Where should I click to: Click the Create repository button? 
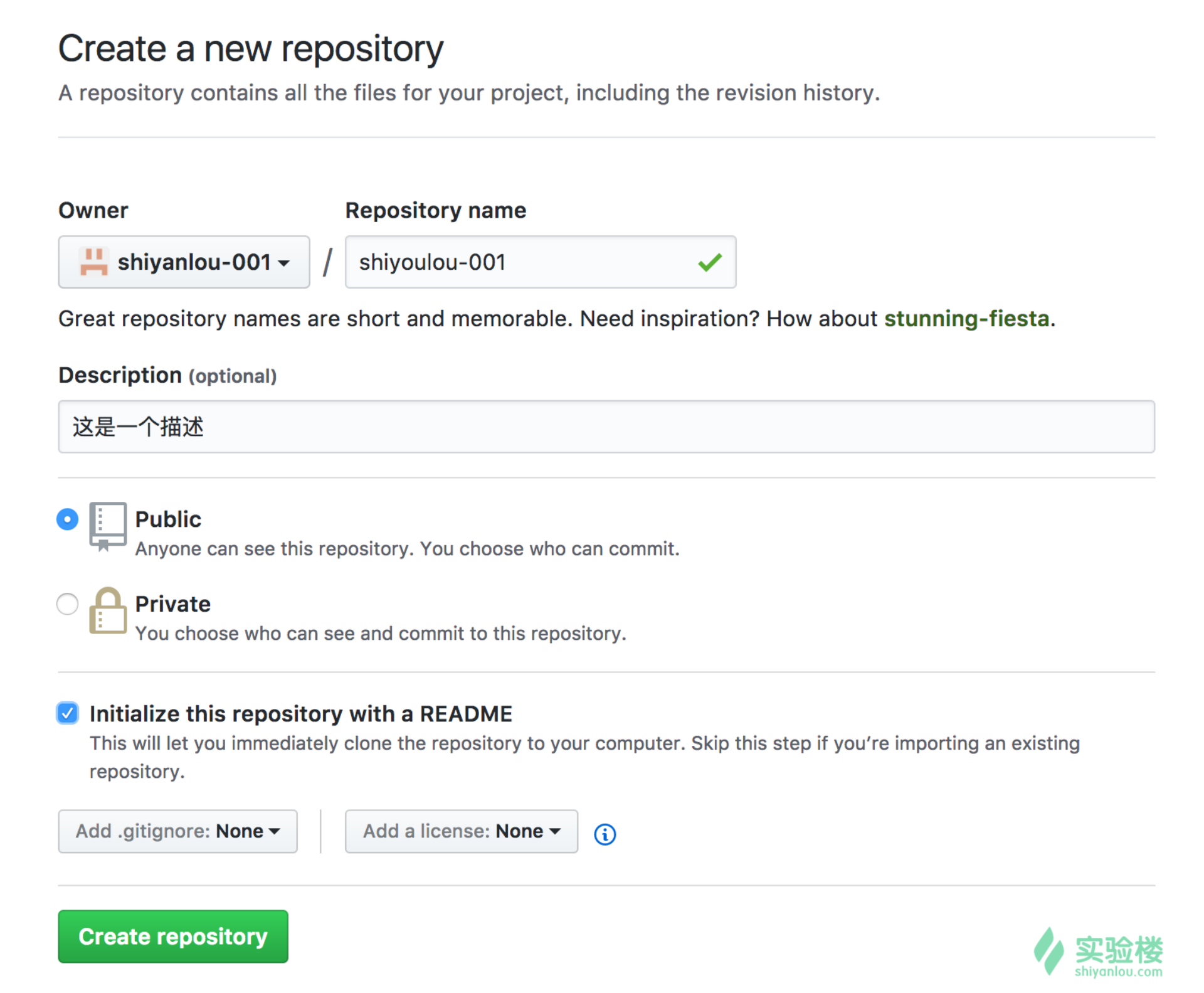(x=173, y=936)
